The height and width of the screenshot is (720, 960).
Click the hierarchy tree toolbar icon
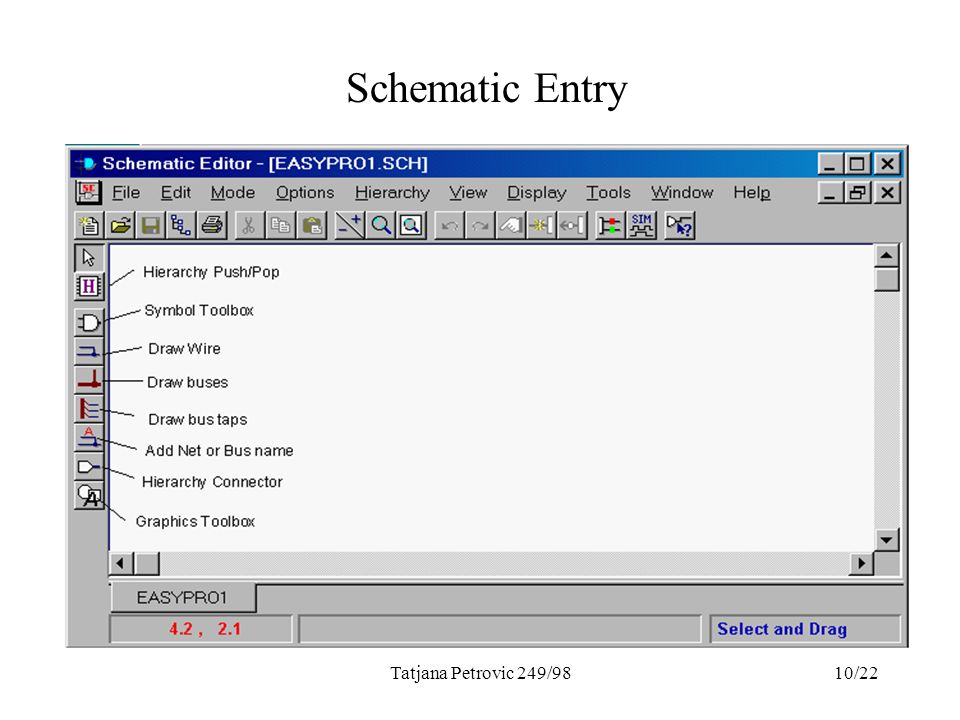click(181, 225)
